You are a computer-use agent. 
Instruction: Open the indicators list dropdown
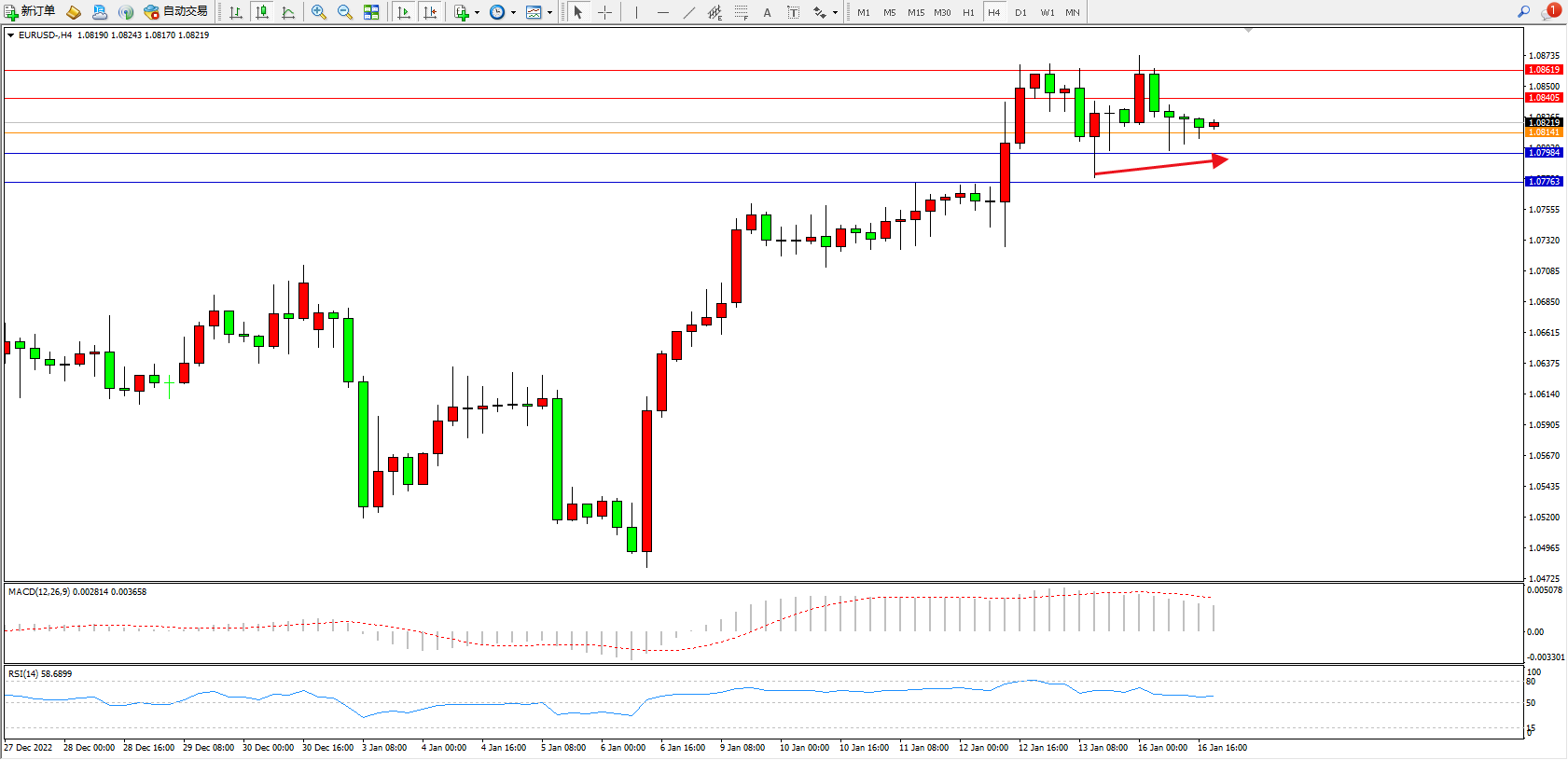(466, 12)
